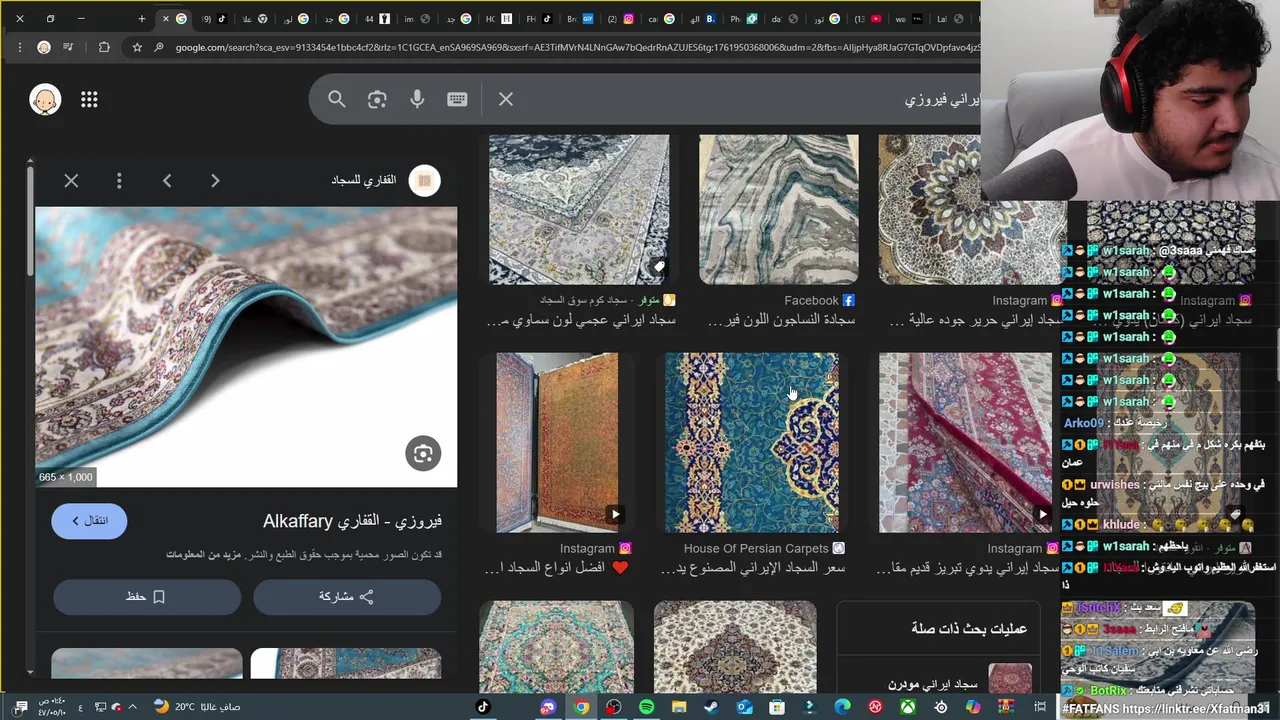The width and height of the screenshot is (1280, 720).
Task: Open the Extensions puzzle icon
Action: (x=104, y=47)
